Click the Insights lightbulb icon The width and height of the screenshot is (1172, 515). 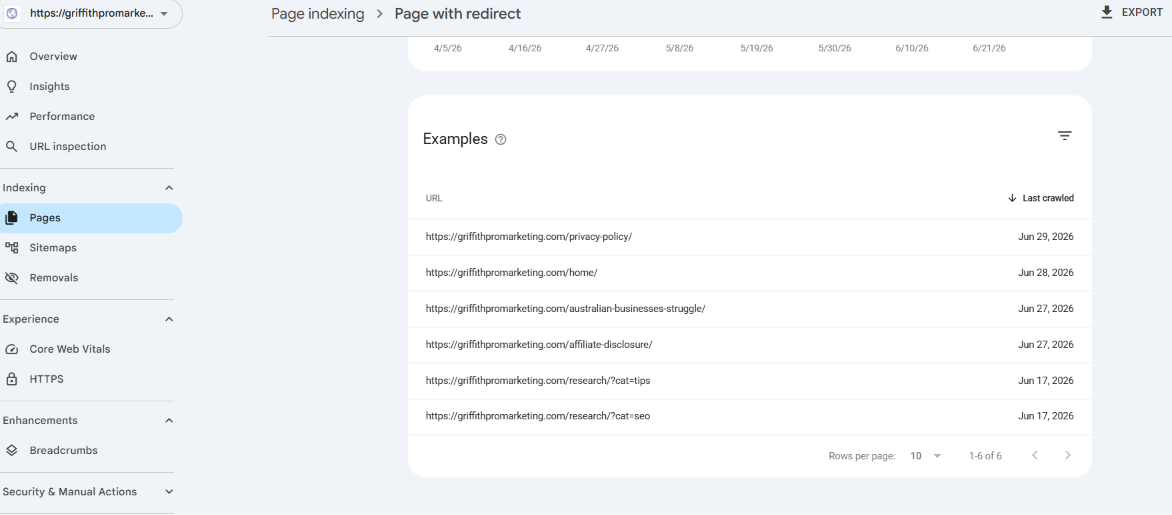(x=11, y=87)
